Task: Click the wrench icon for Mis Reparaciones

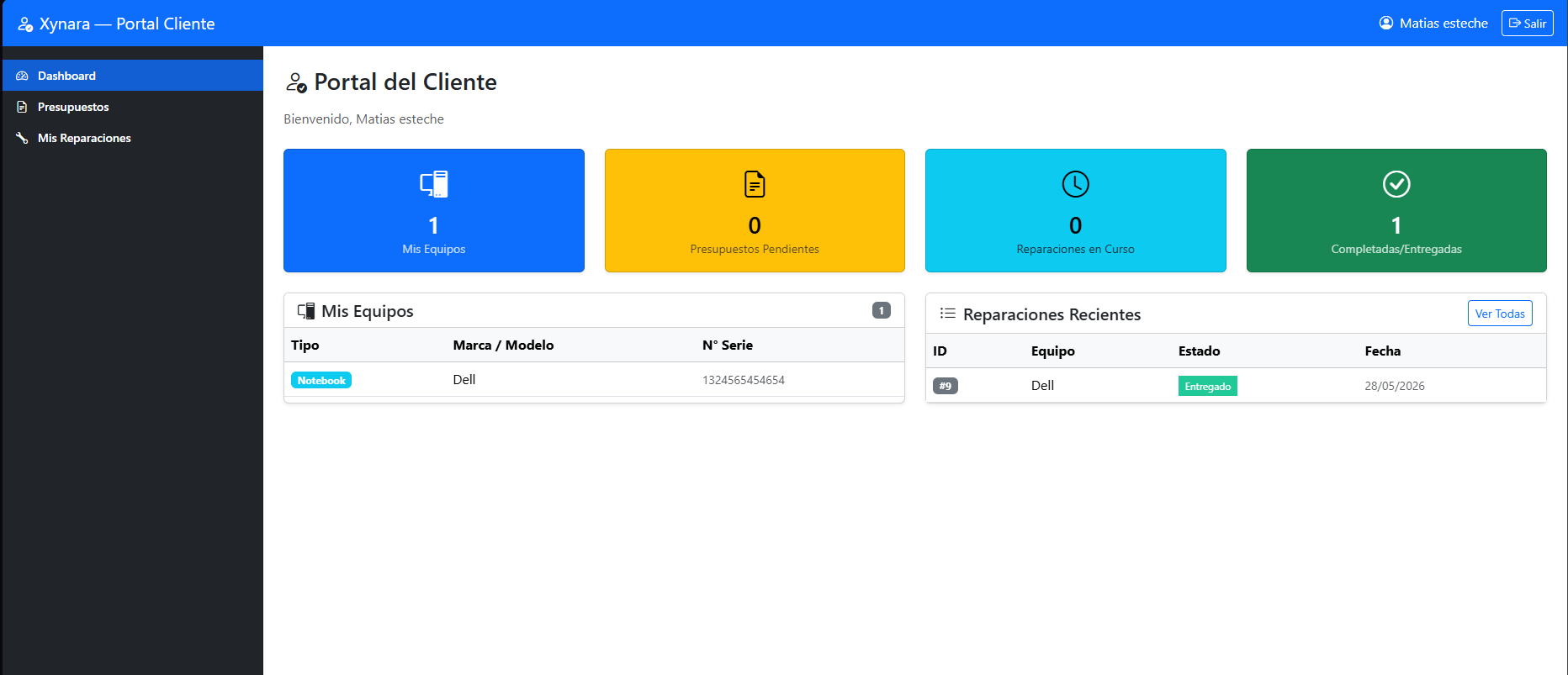Action: coord(22,138)
